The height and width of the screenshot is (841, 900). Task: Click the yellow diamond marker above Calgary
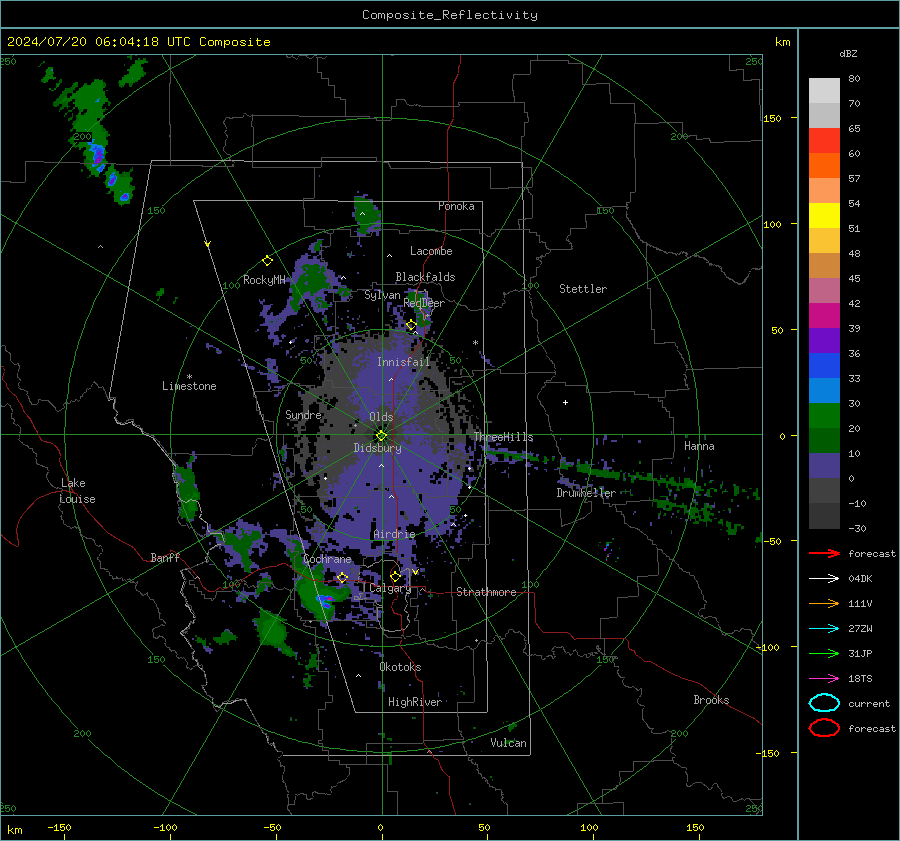[x=395, y=576]
